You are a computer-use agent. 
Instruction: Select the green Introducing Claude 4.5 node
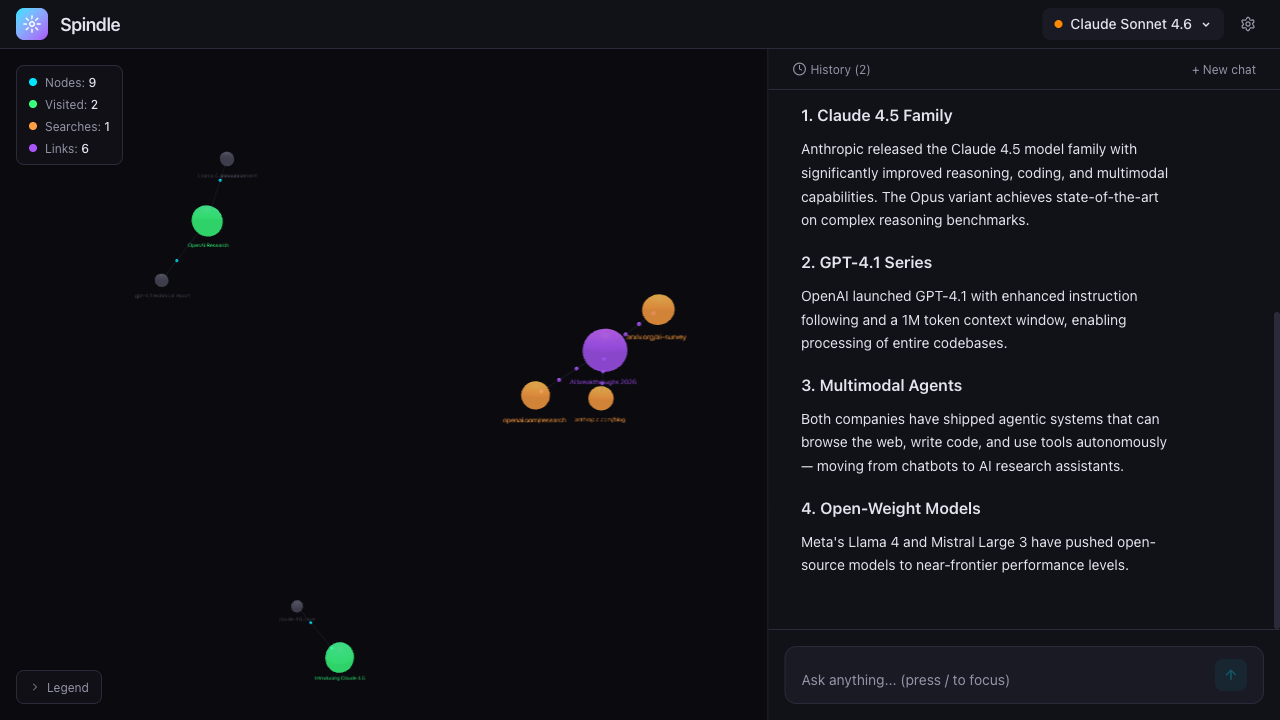[340, 658]
